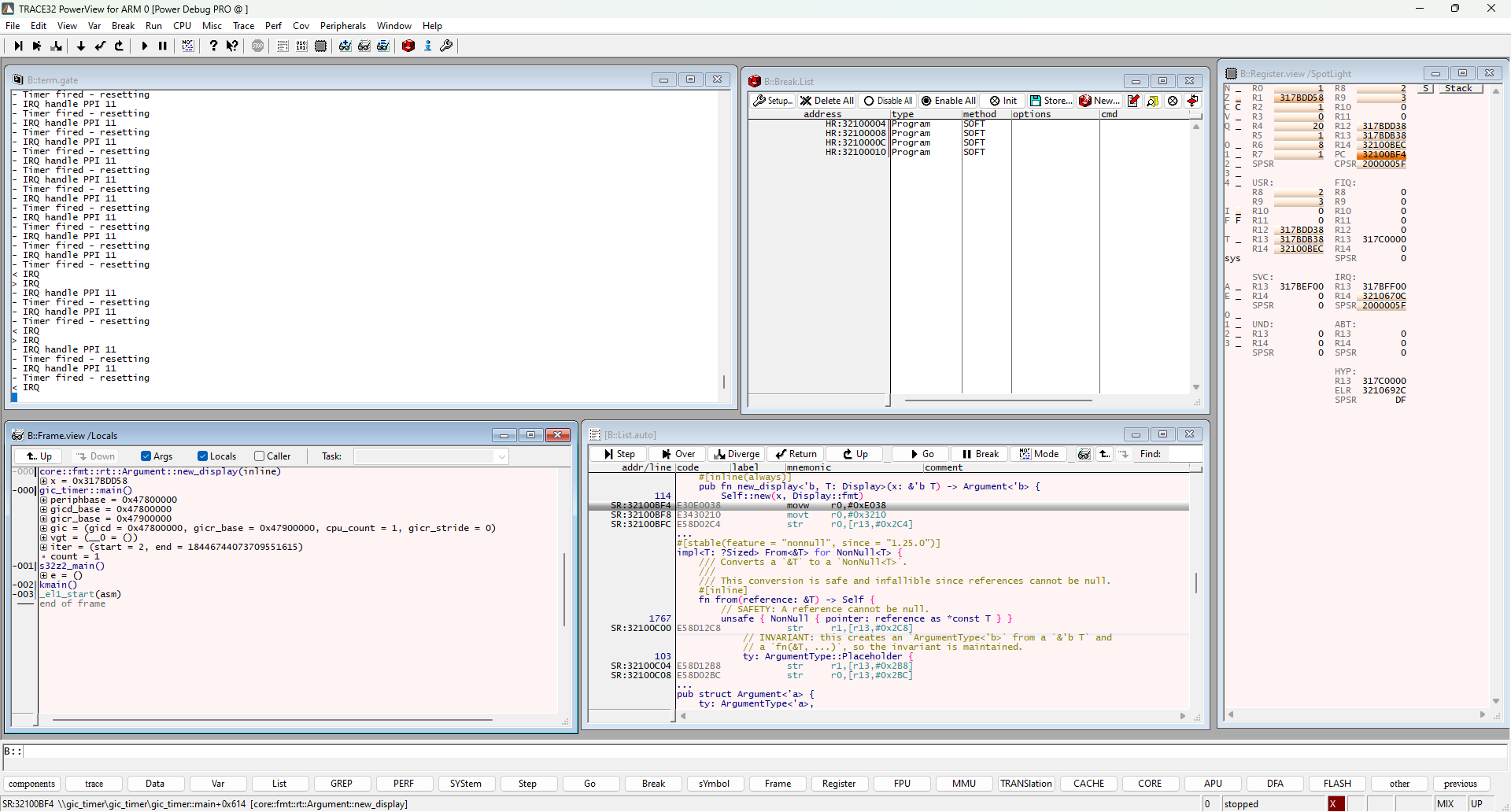
Task: Click the Setup wrench icon in Break.List
Action: click(772, 101)
